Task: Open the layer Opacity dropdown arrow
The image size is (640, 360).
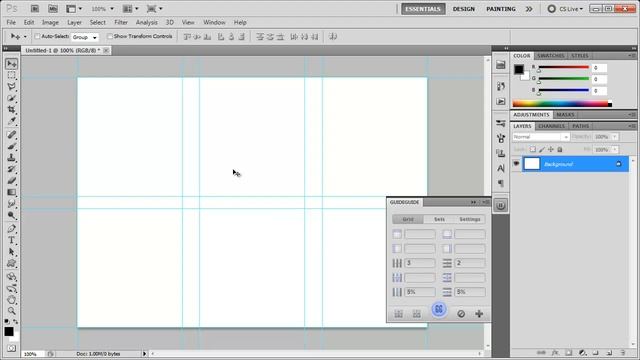Action: coord(615,137)
